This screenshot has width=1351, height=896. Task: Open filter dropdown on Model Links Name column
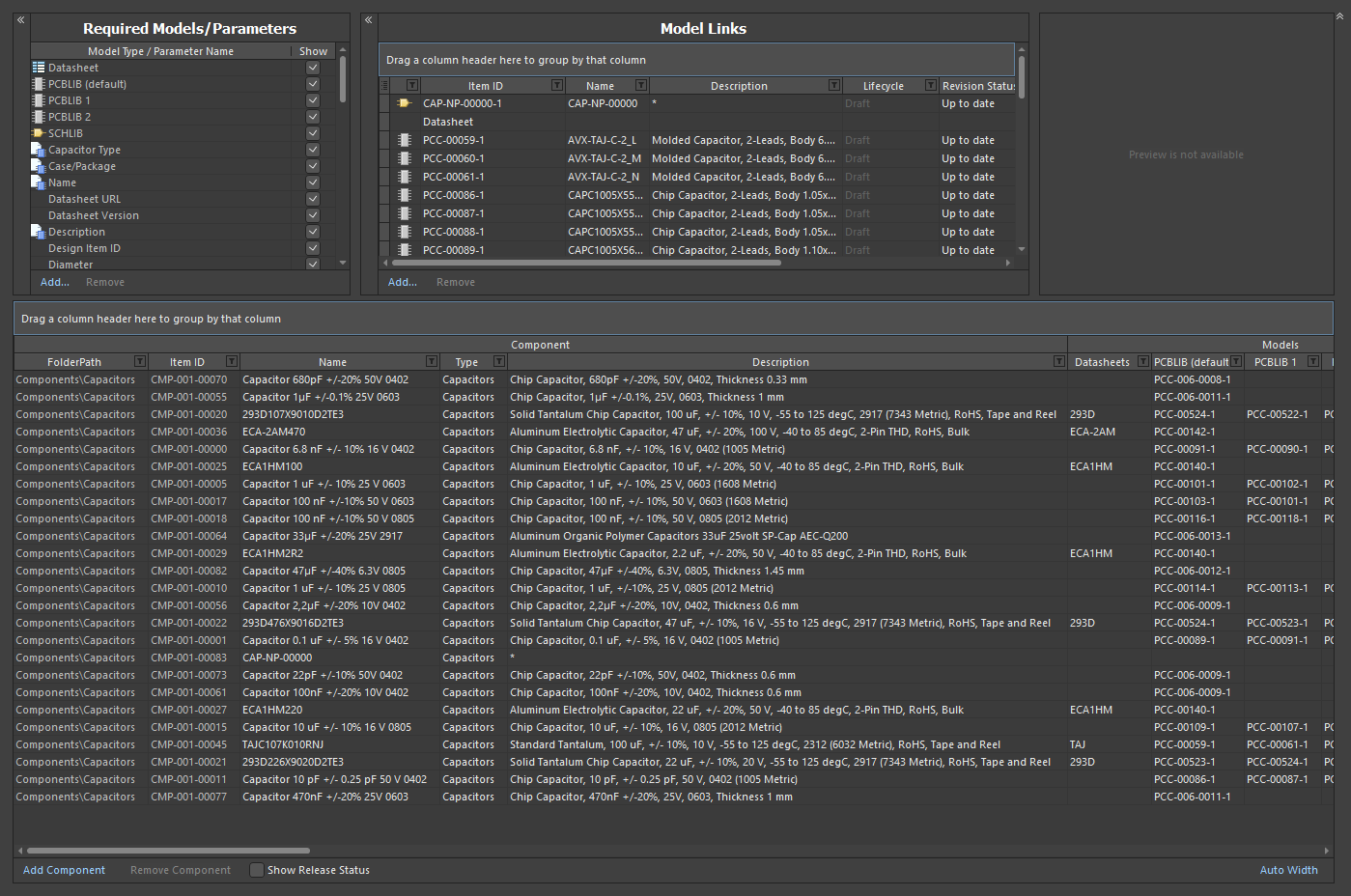click(641, 86)
